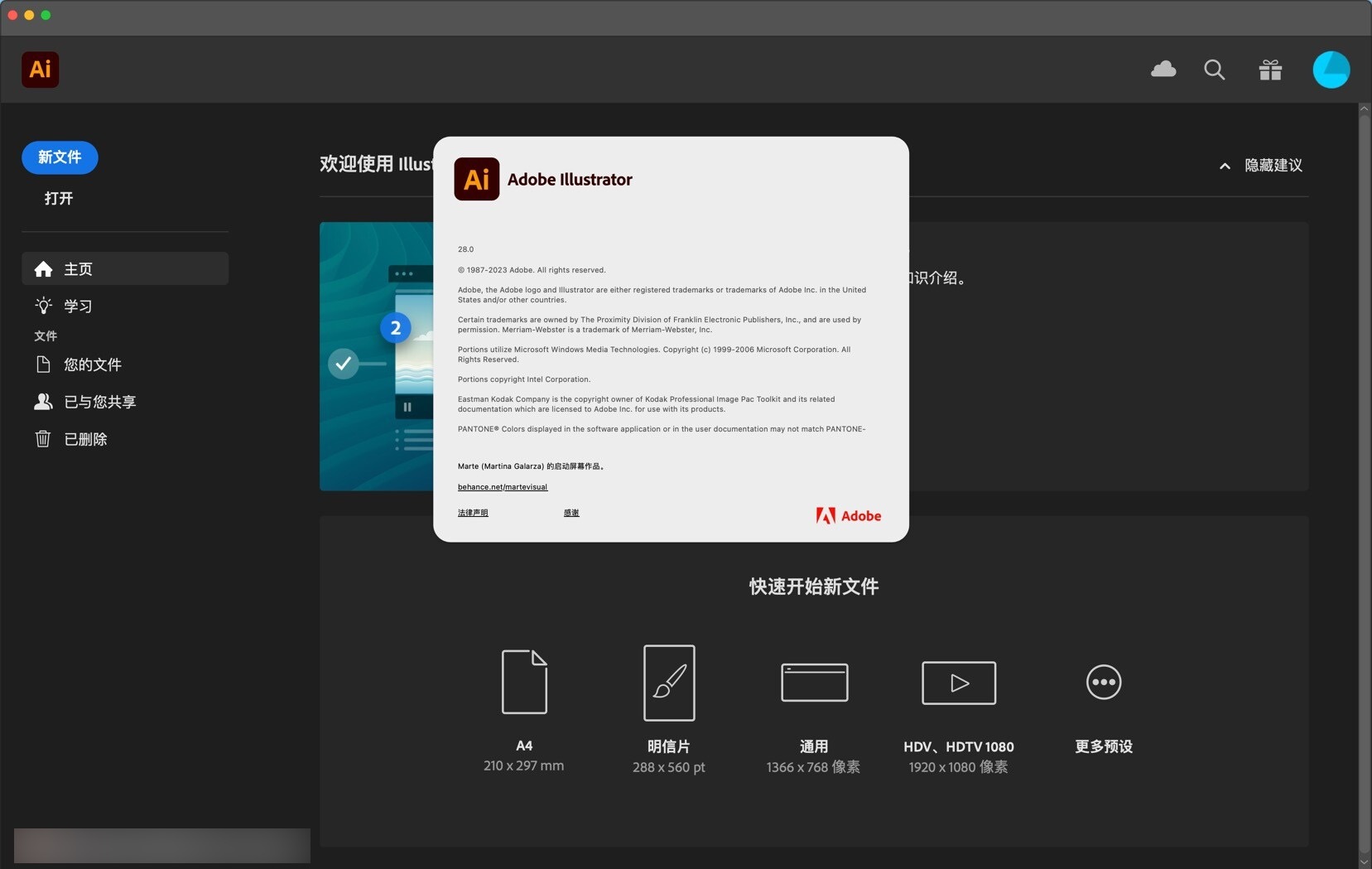Click the tutorial card thumbnail image
Image resolution: width=1372 pixels, height=869 pixels.
tap(377, 356)
